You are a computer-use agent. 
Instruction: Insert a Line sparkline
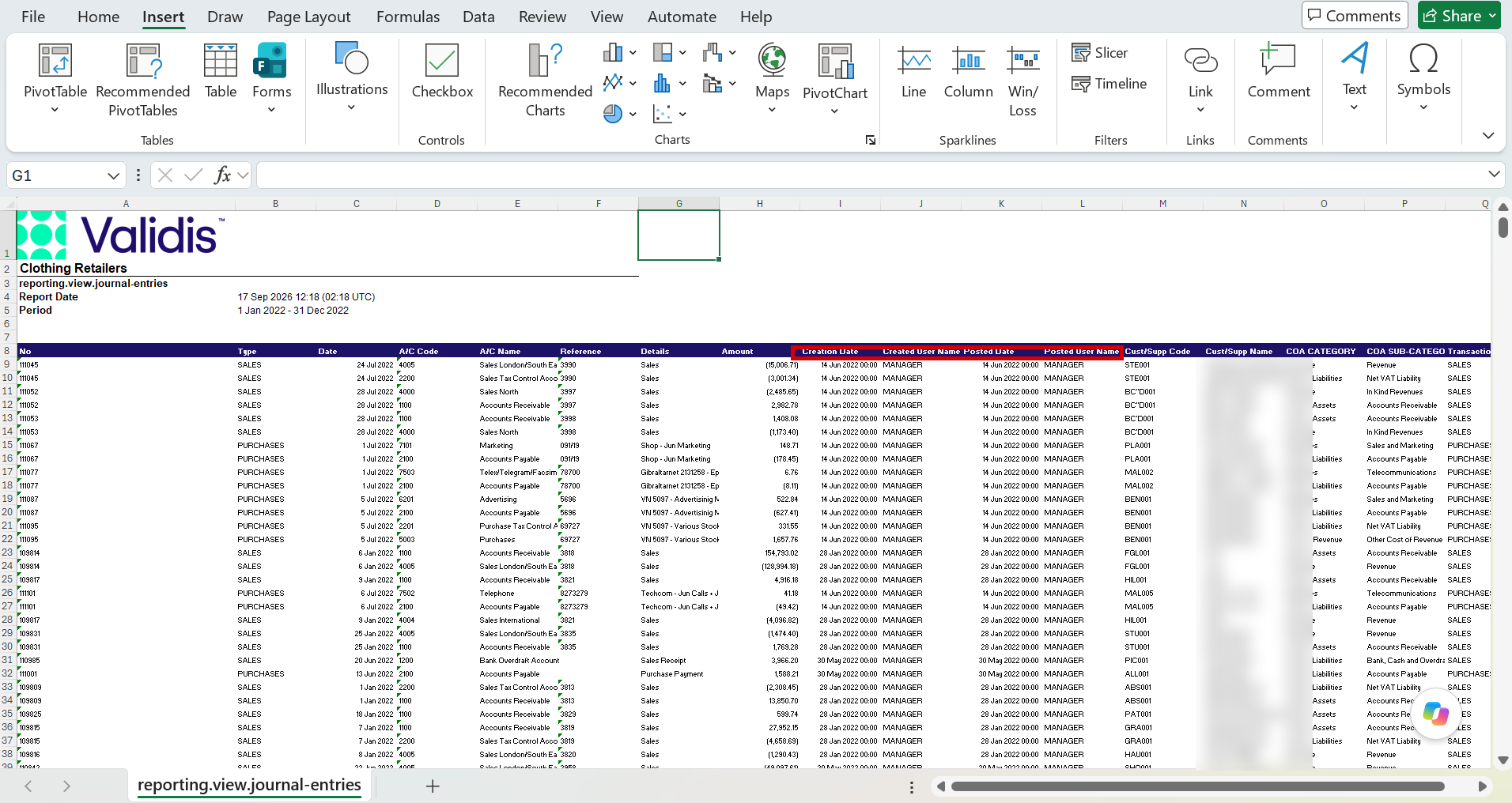click(913, 72)
